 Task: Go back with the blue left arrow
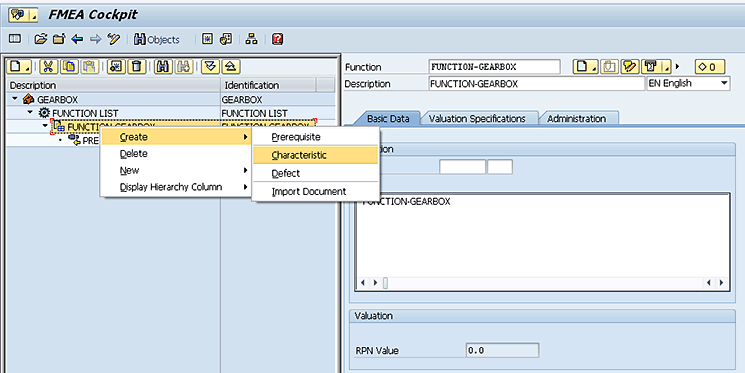pos(77,39)
